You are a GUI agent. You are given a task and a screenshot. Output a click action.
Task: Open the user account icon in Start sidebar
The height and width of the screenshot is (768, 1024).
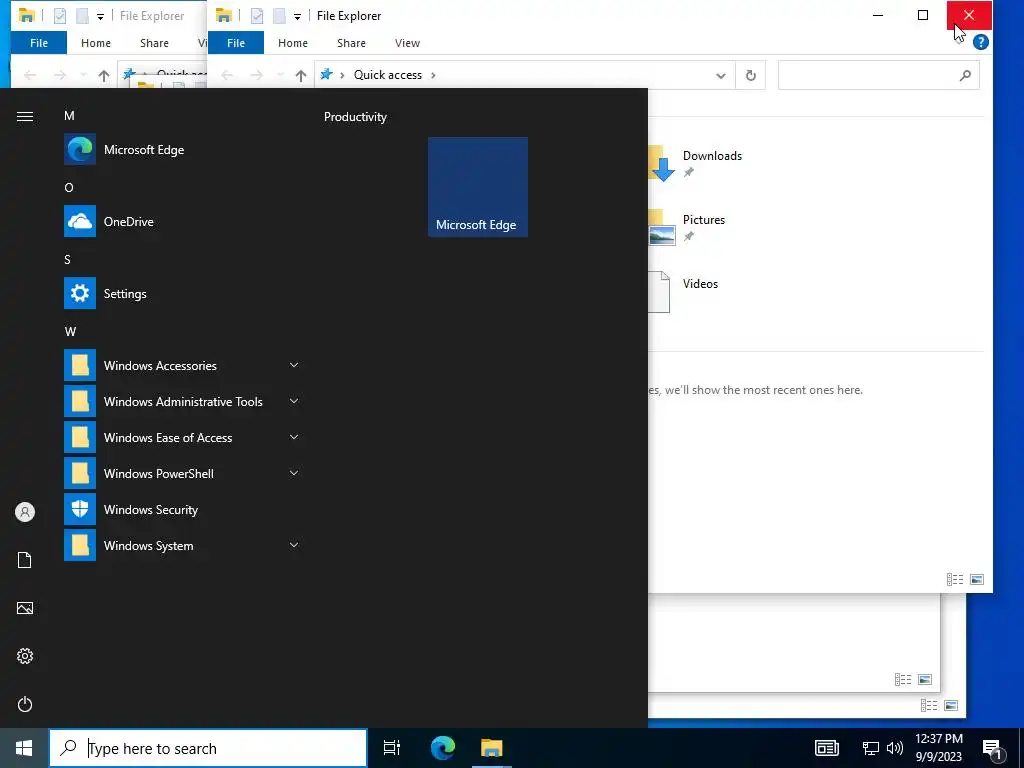[25, 512]
